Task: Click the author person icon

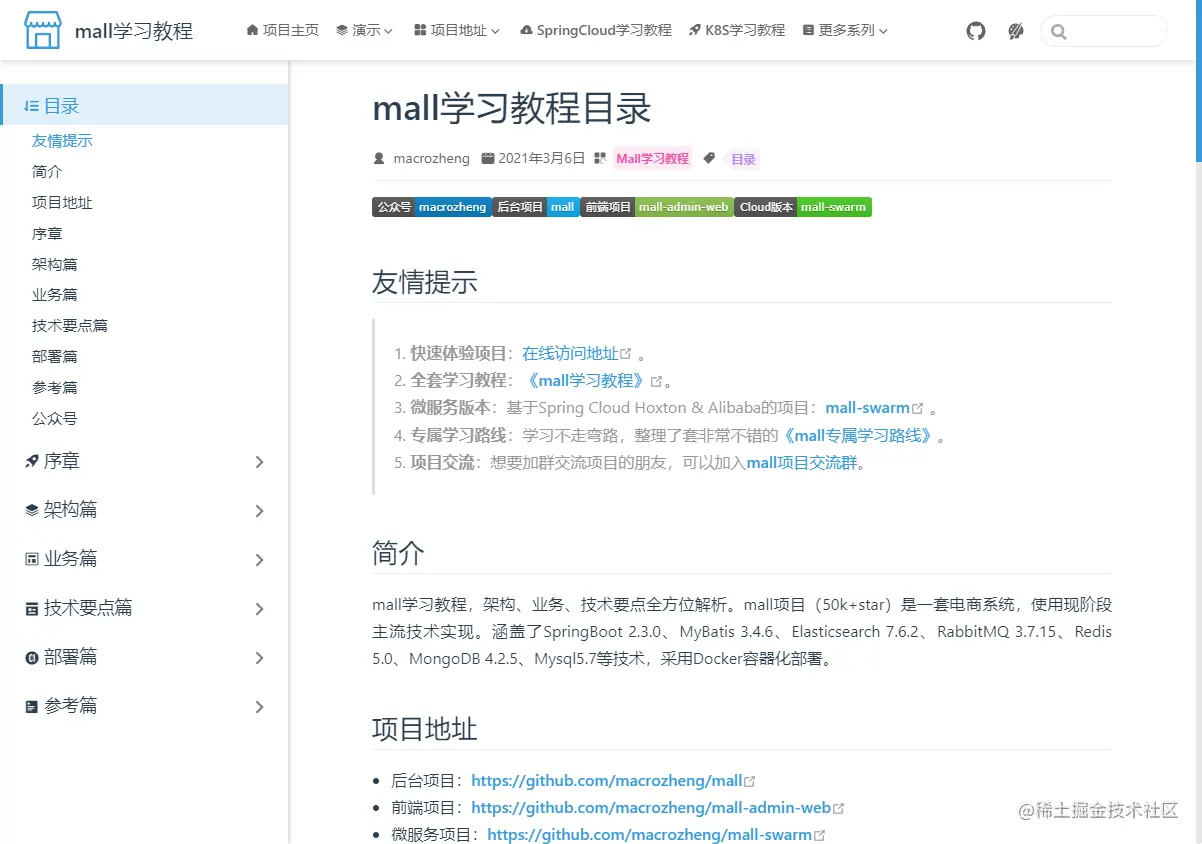Action: coord(379,158)
